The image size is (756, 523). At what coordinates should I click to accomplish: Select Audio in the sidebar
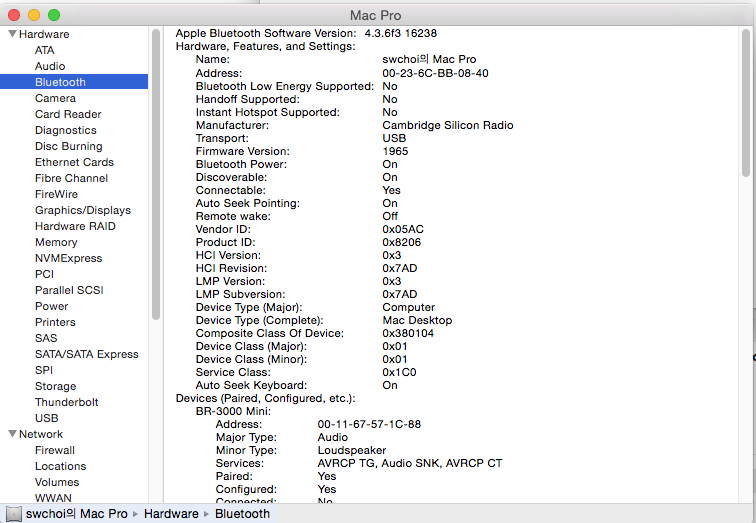[x=50, y=66]
